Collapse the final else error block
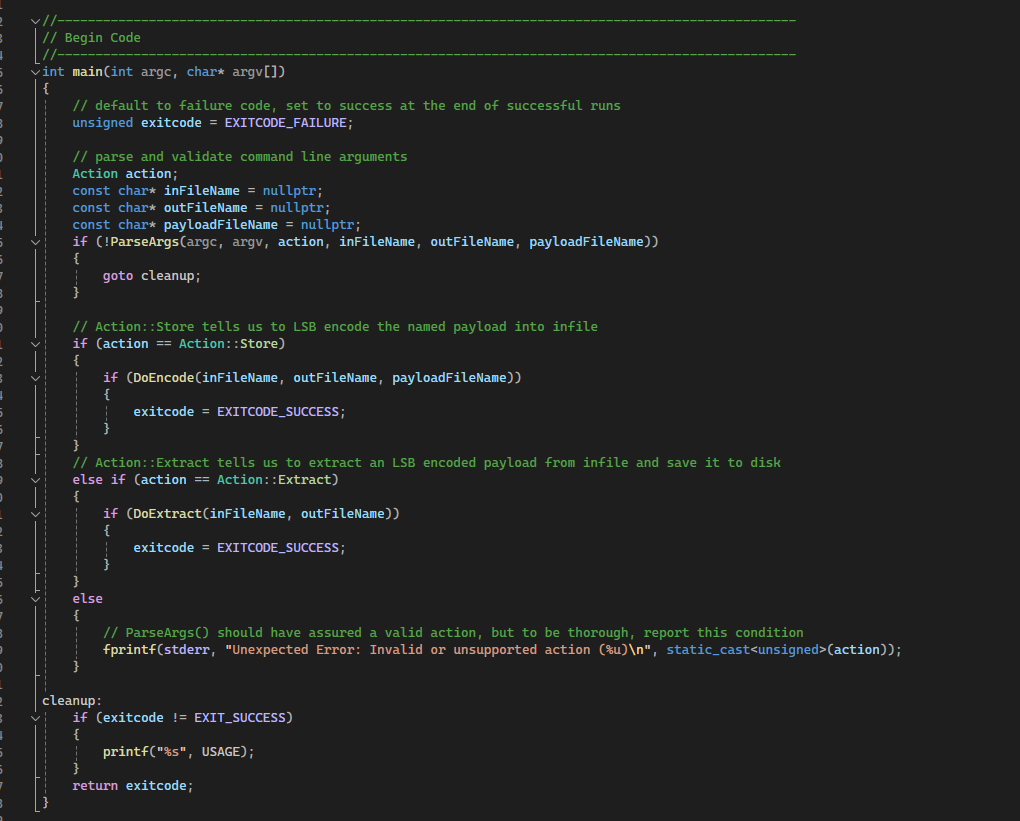 coord(35,598)
